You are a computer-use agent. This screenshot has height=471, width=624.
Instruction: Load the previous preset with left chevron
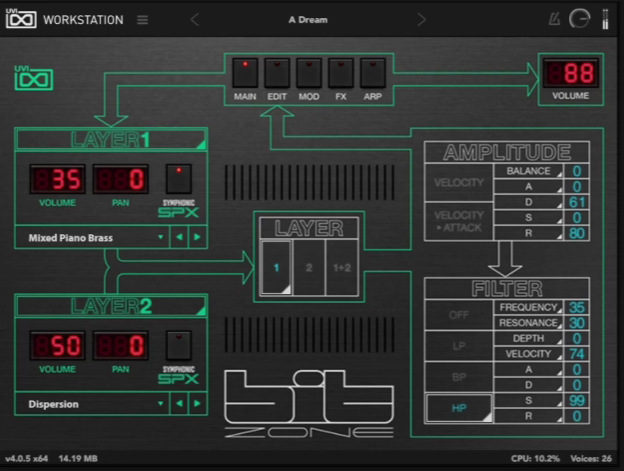195,19
